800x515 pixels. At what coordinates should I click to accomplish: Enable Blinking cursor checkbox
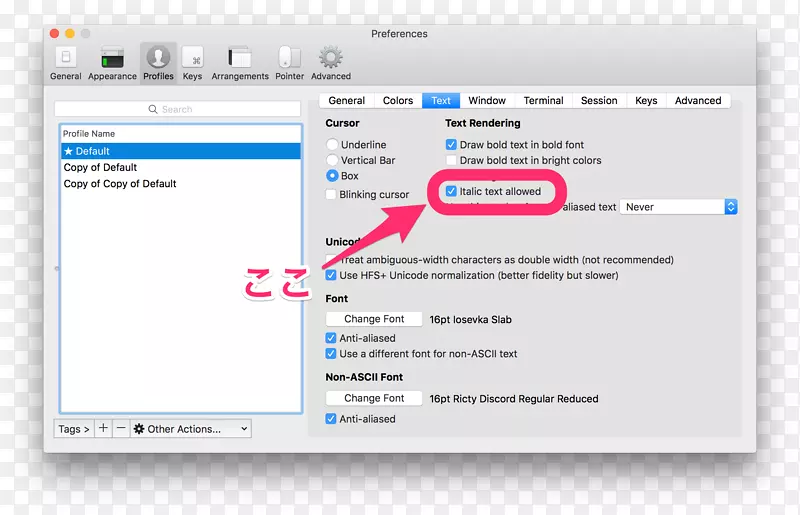(332, 195)
